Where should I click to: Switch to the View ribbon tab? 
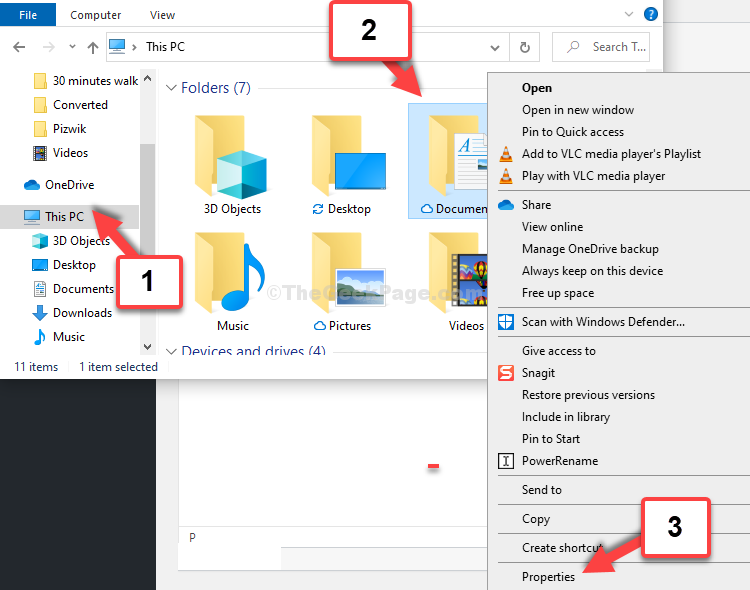163,15
